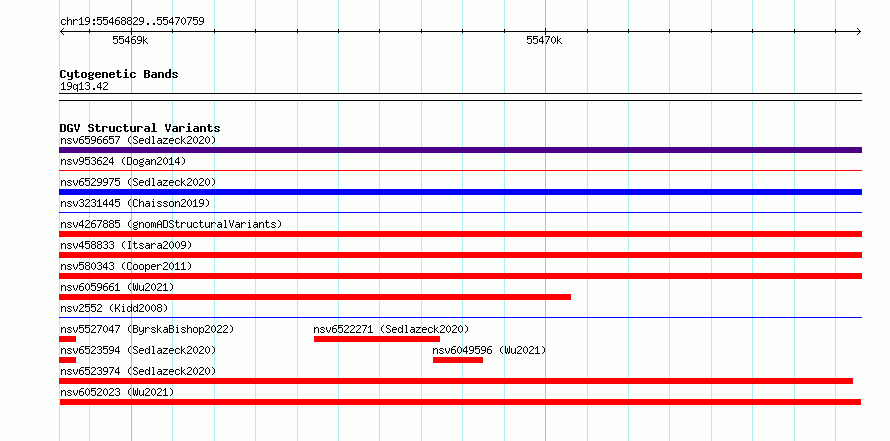Open the nsv6523594 (Sedlazeck2020) label
The width and height of the screenshot is (890, 441).
pyautogui.click(x=138, y=350)
